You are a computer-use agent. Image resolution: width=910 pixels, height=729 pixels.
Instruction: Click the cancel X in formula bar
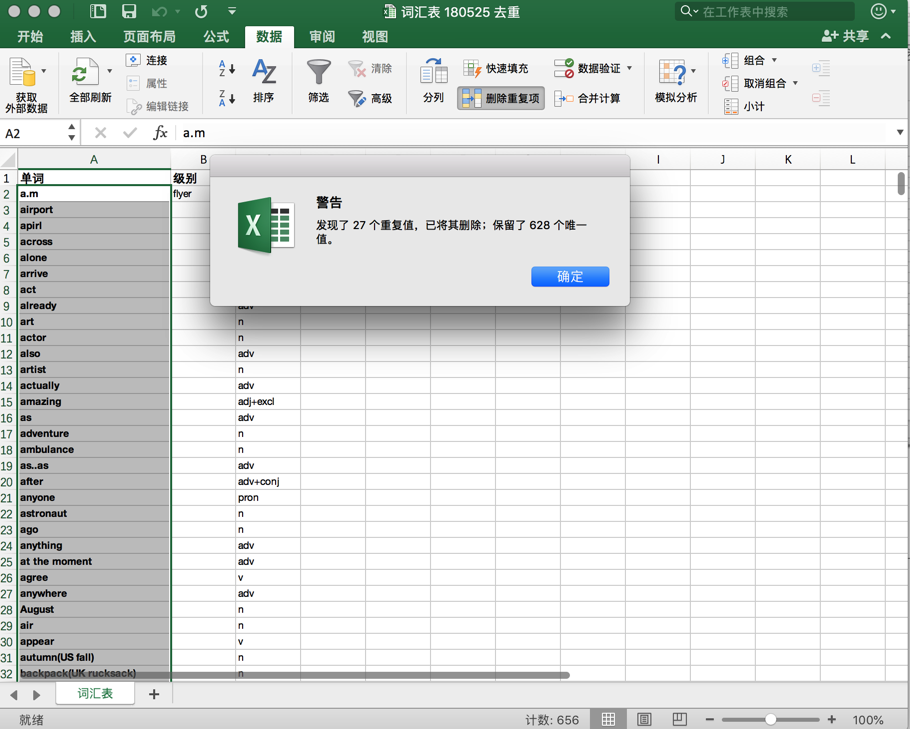[x=100, y=133]
